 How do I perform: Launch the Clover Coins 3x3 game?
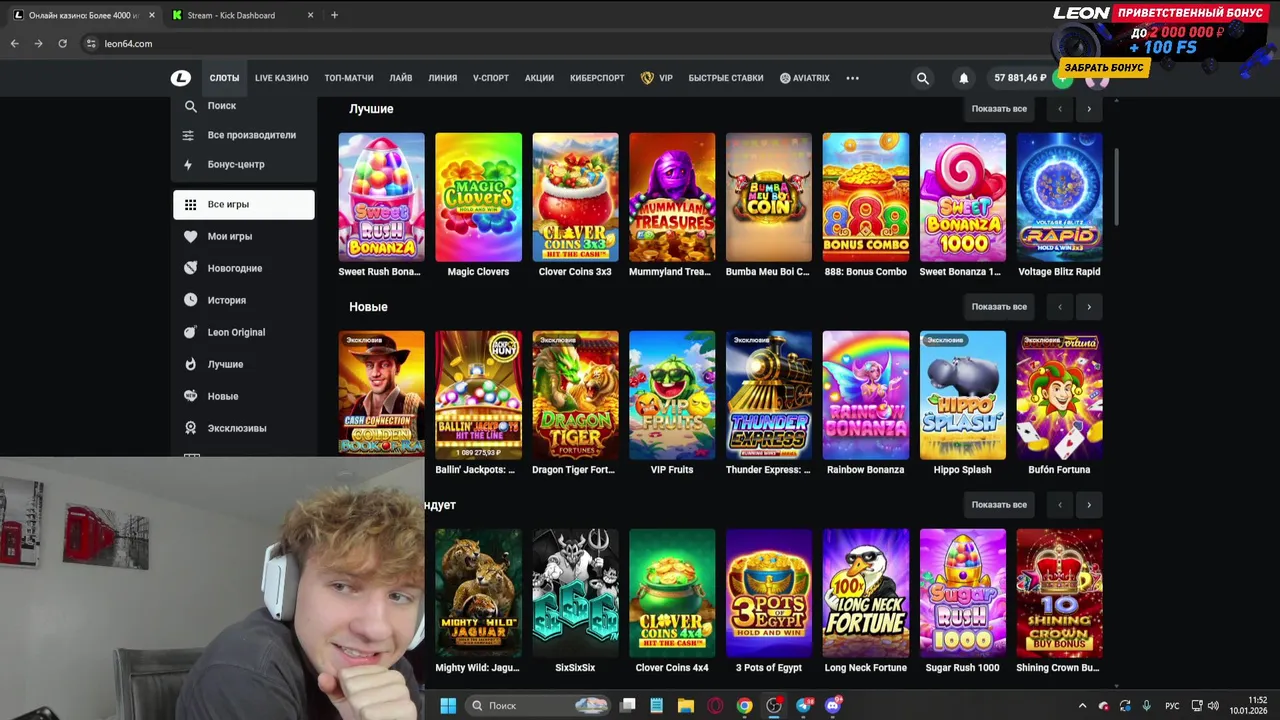[575, 197]
